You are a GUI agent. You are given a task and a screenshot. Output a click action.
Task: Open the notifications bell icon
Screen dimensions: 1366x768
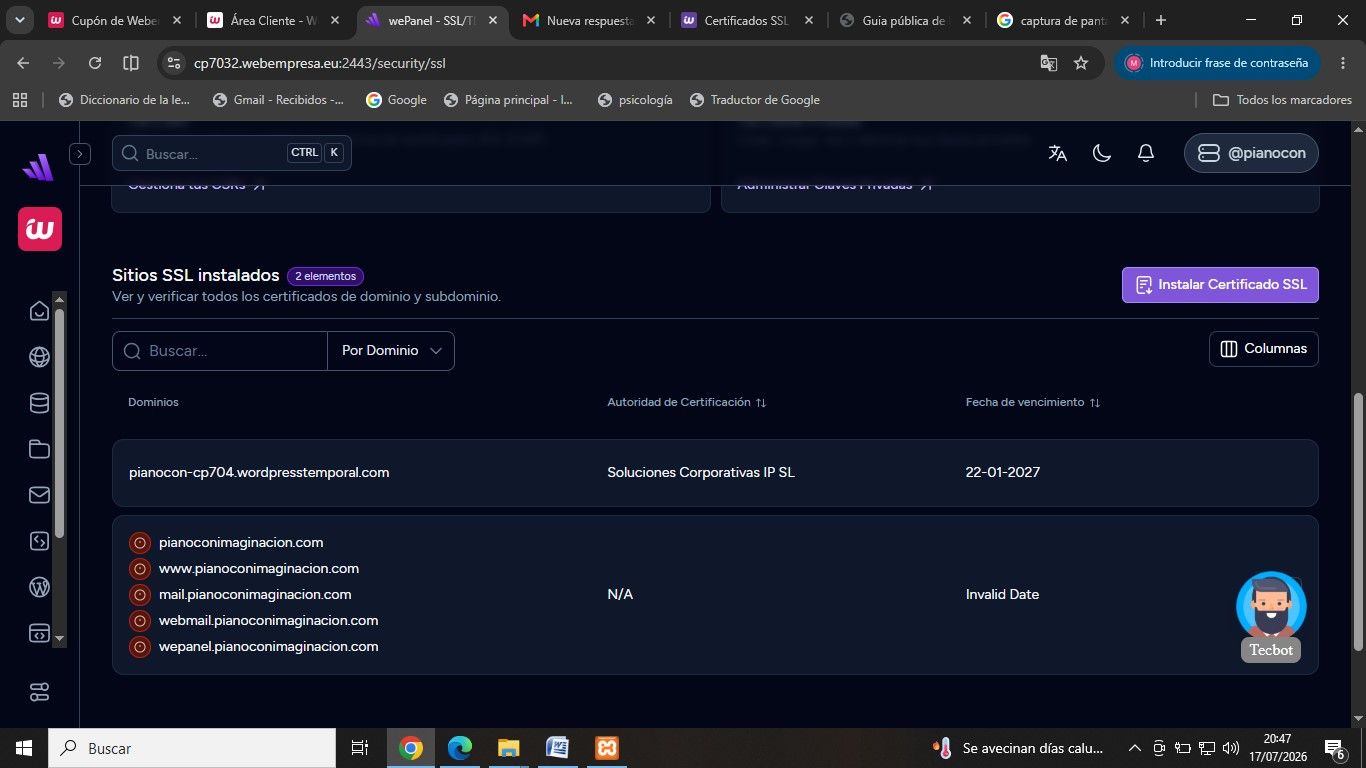1146,153
